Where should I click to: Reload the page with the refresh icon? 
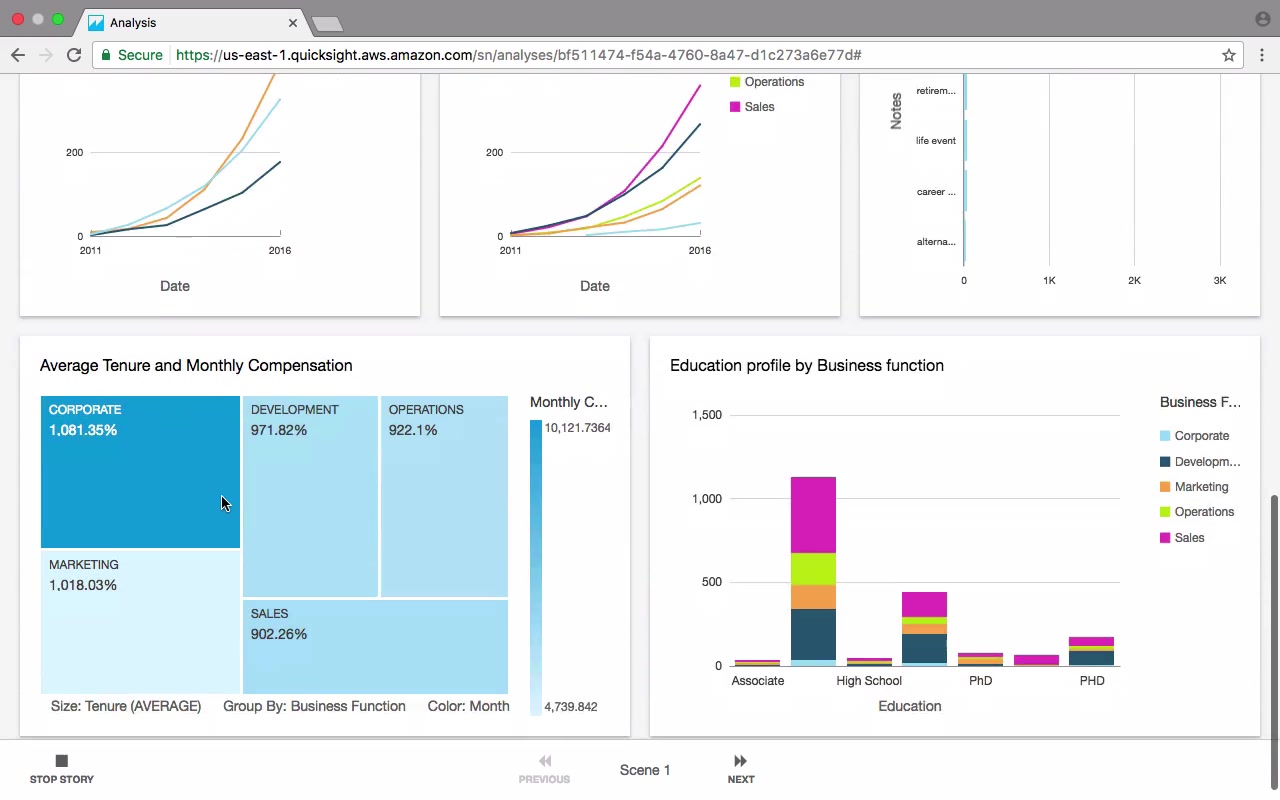(x=74, y=55)
